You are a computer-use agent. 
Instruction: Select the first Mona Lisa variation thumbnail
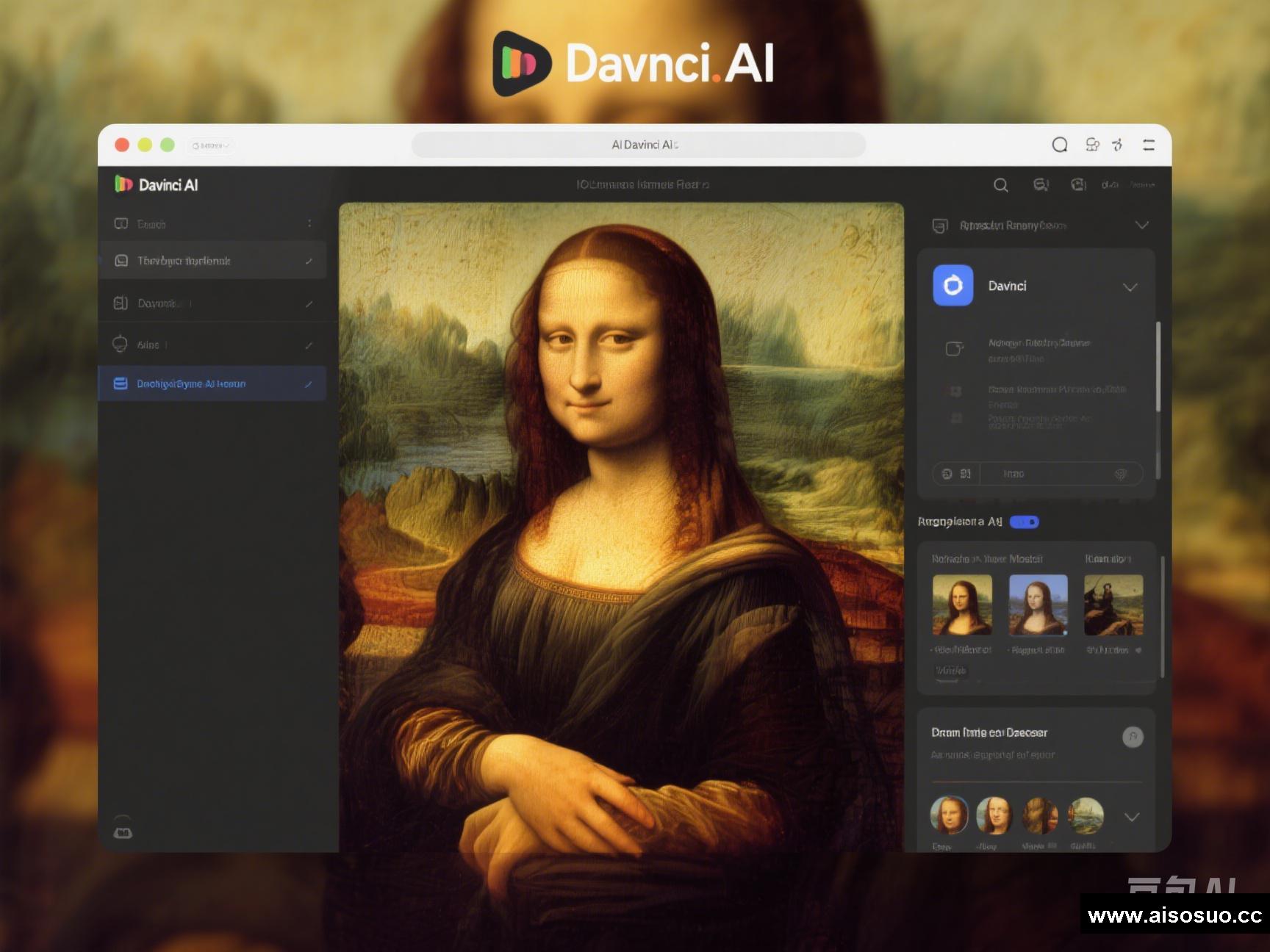coord(962,605)
